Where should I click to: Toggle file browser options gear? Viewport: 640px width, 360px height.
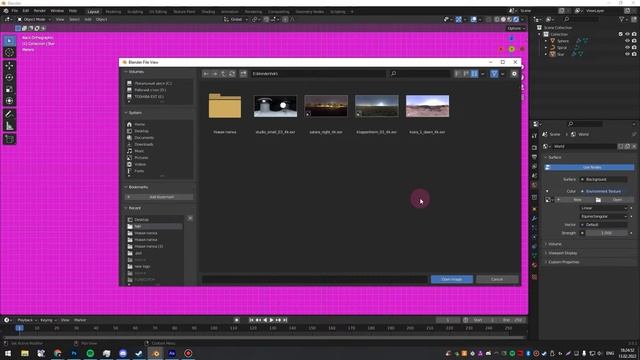tap(514, 74)
